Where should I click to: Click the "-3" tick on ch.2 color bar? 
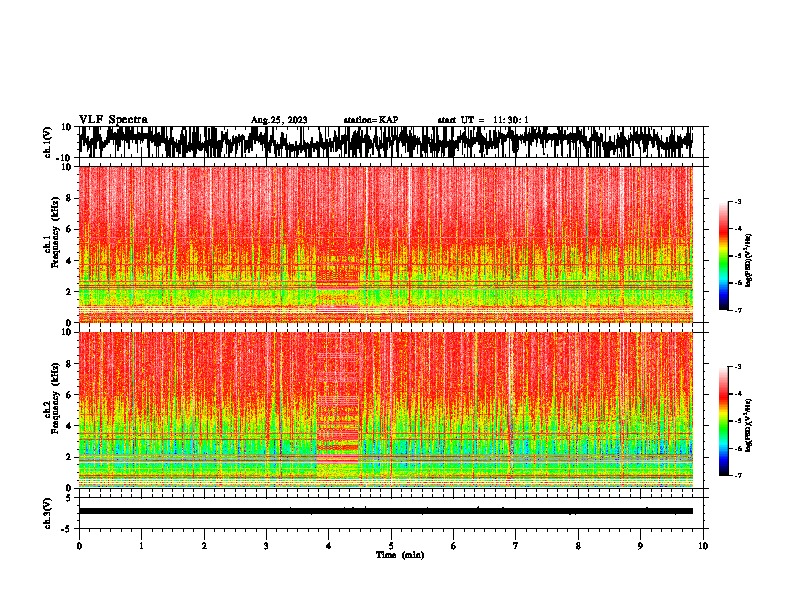coord(738,367)
